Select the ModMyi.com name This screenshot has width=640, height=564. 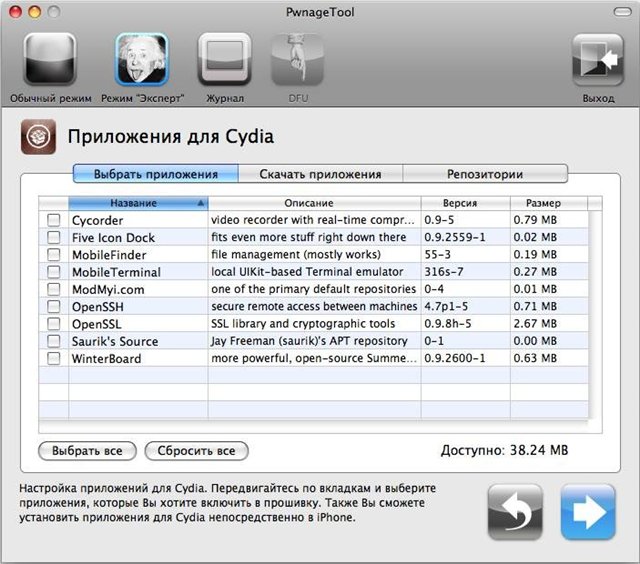[x=108, y=290]
